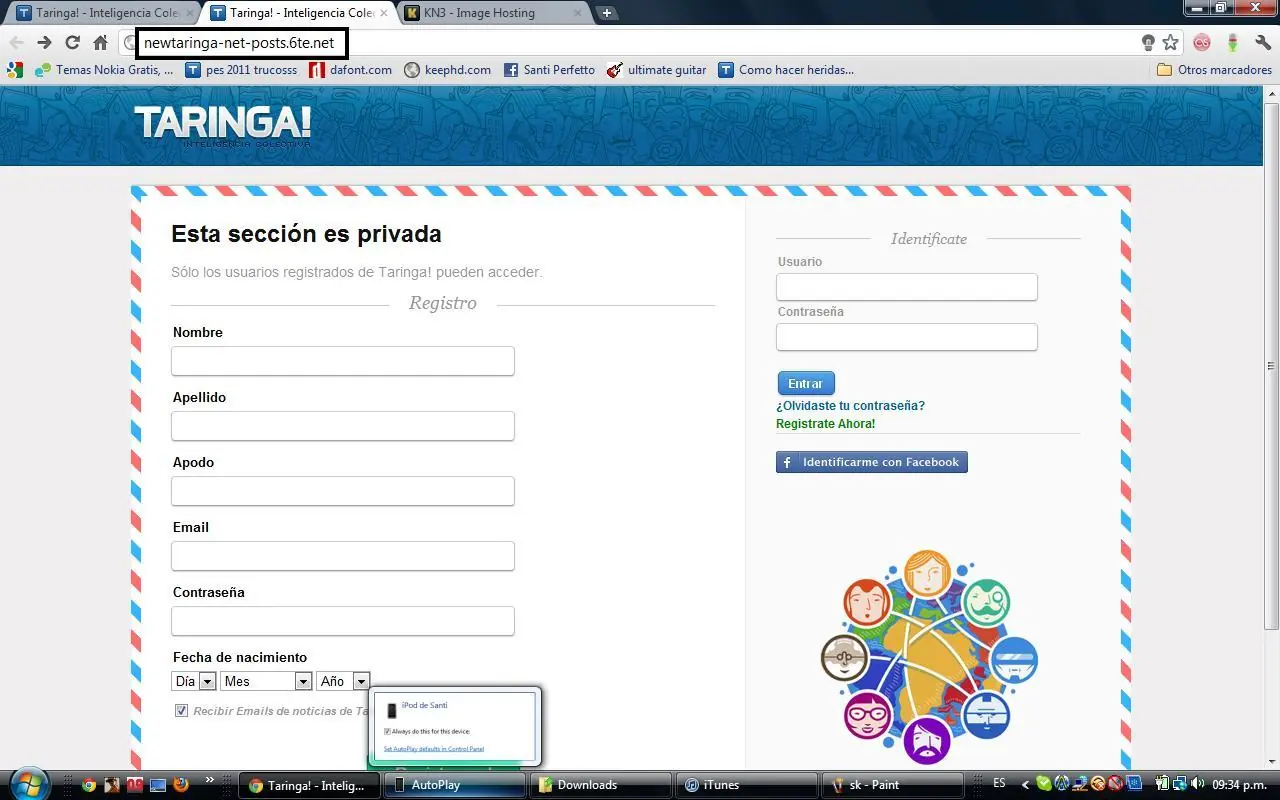Screen dimensions: 1280x800
Task: Open the Google bookmark icon in bookmarks bar
Action: coord(14,70)
